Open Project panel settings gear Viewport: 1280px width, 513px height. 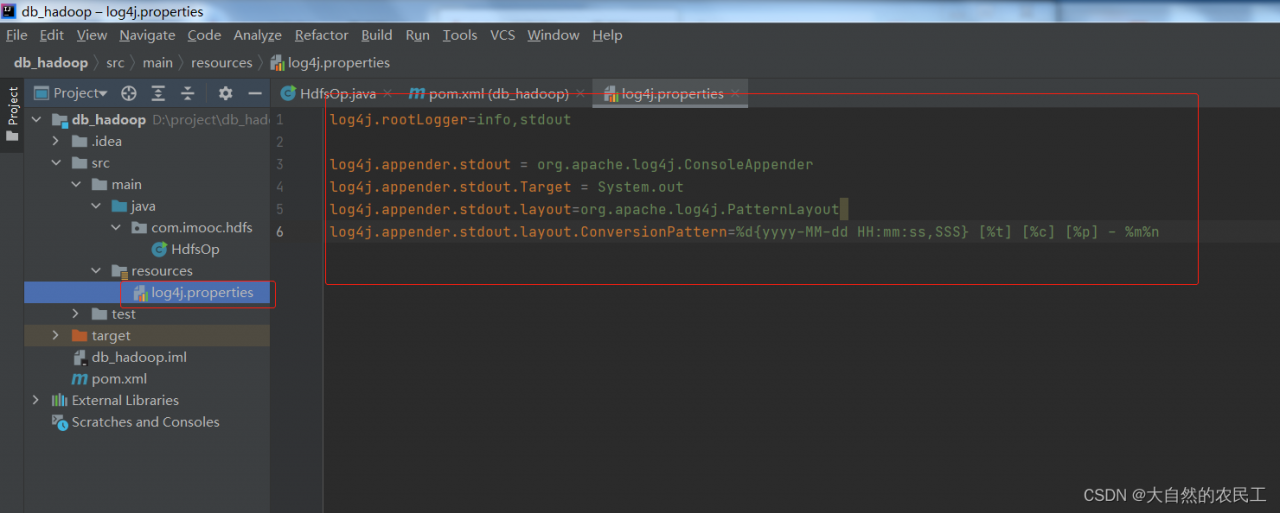click(225, 93)
